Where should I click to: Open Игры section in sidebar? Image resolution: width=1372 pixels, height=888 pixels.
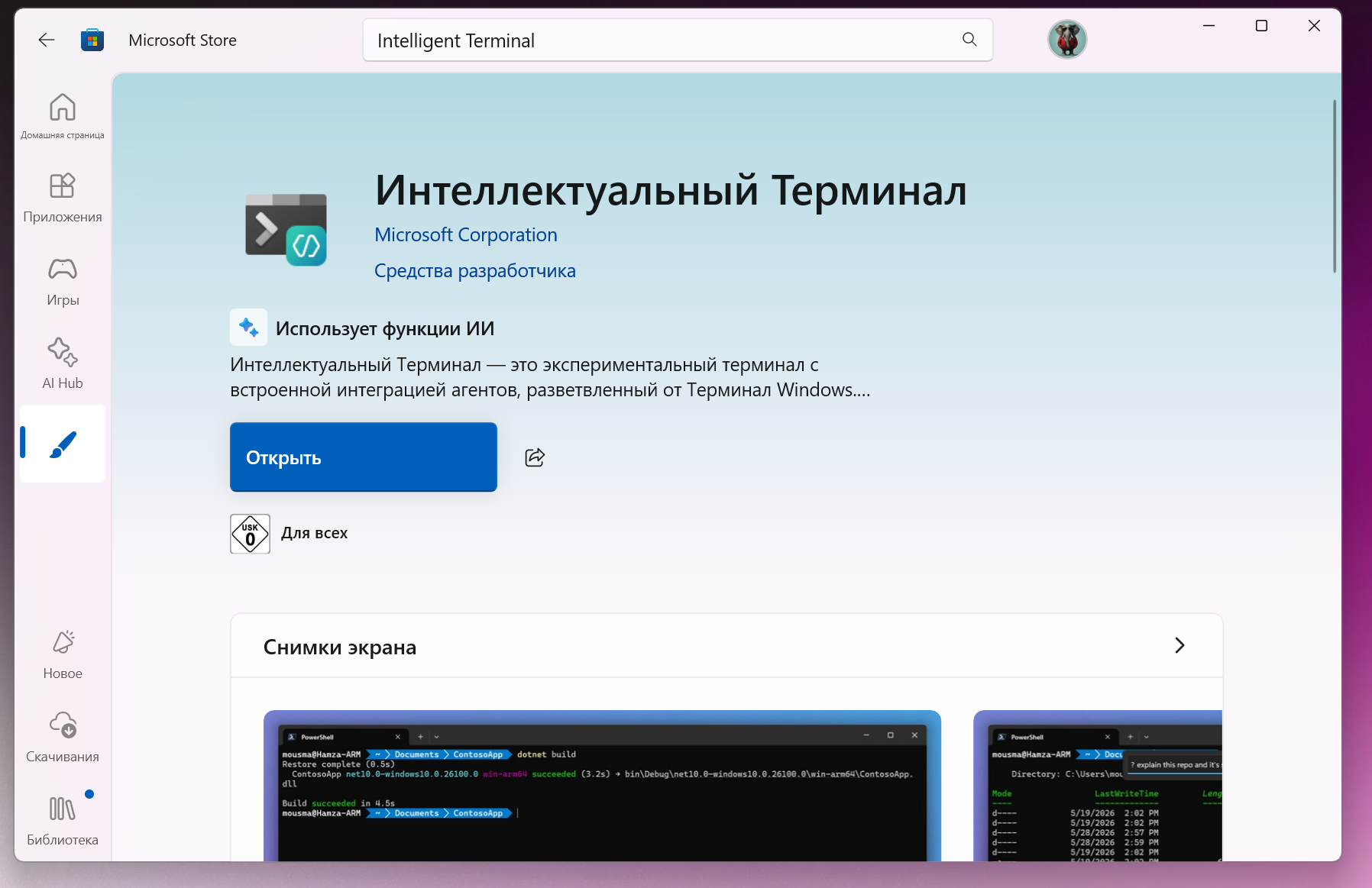(x=63, y=282)
